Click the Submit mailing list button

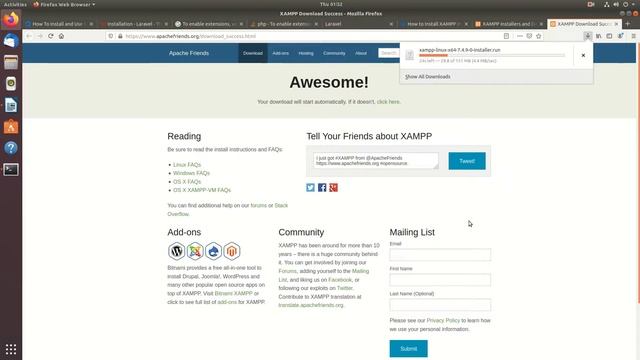pyautogui.click(x=409, y=349)
